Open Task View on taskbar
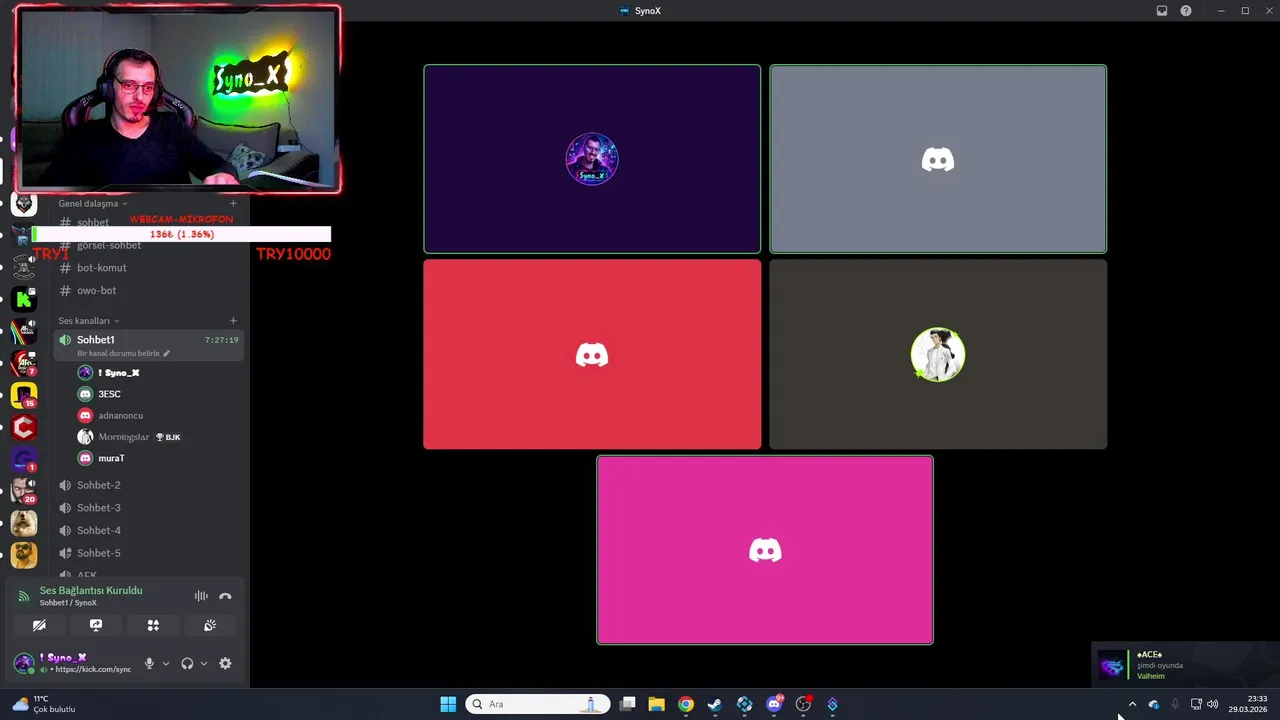 coord(627,704)
